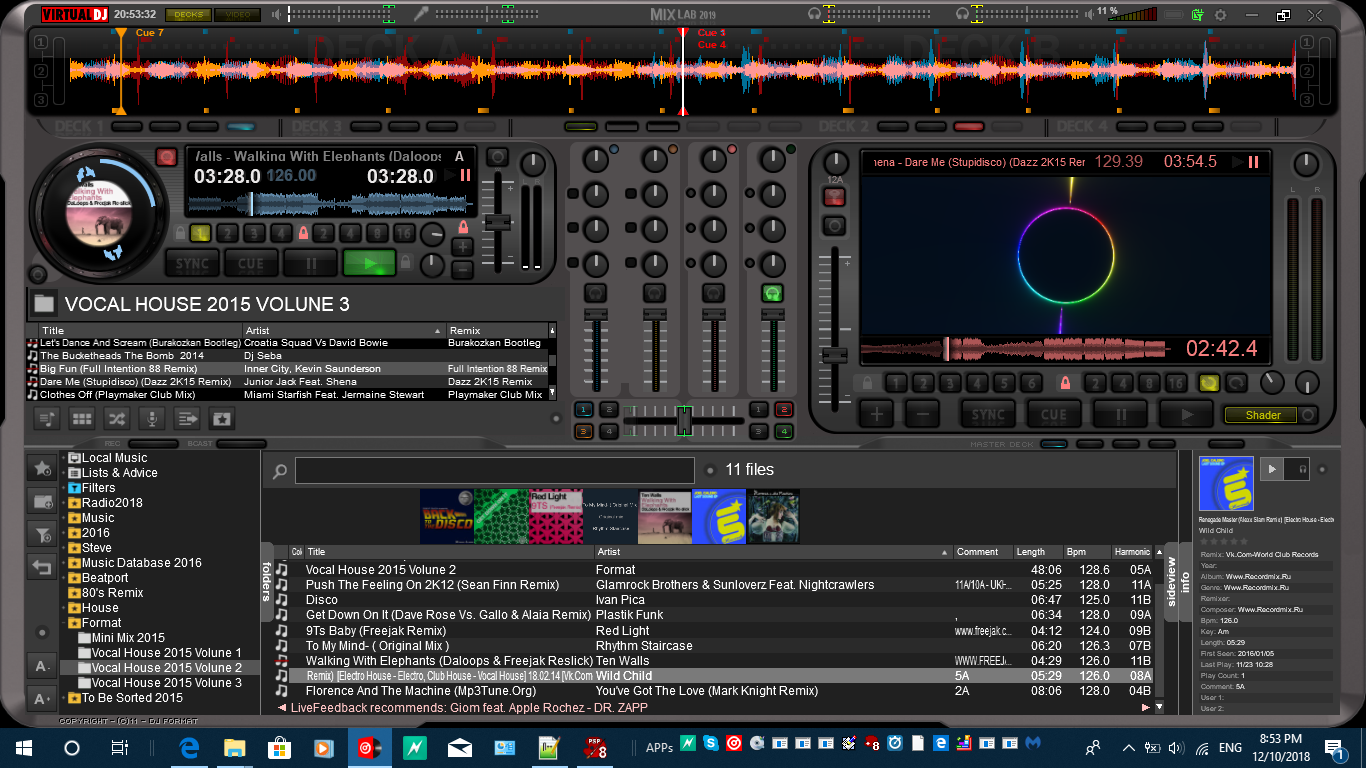Expand the To Be Sorted 2015 folder
Viewport: 1366px width, 768px height.
[64, 698]
